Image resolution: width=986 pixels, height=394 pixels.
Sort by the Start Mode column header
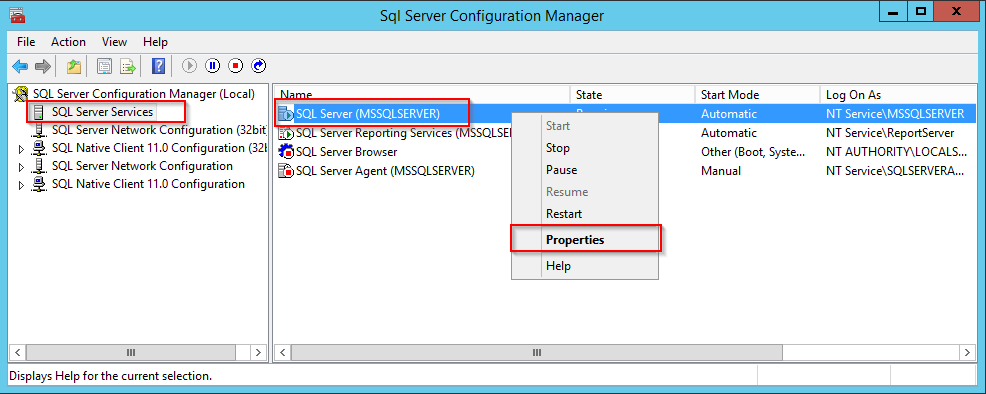tap(758, 95)
